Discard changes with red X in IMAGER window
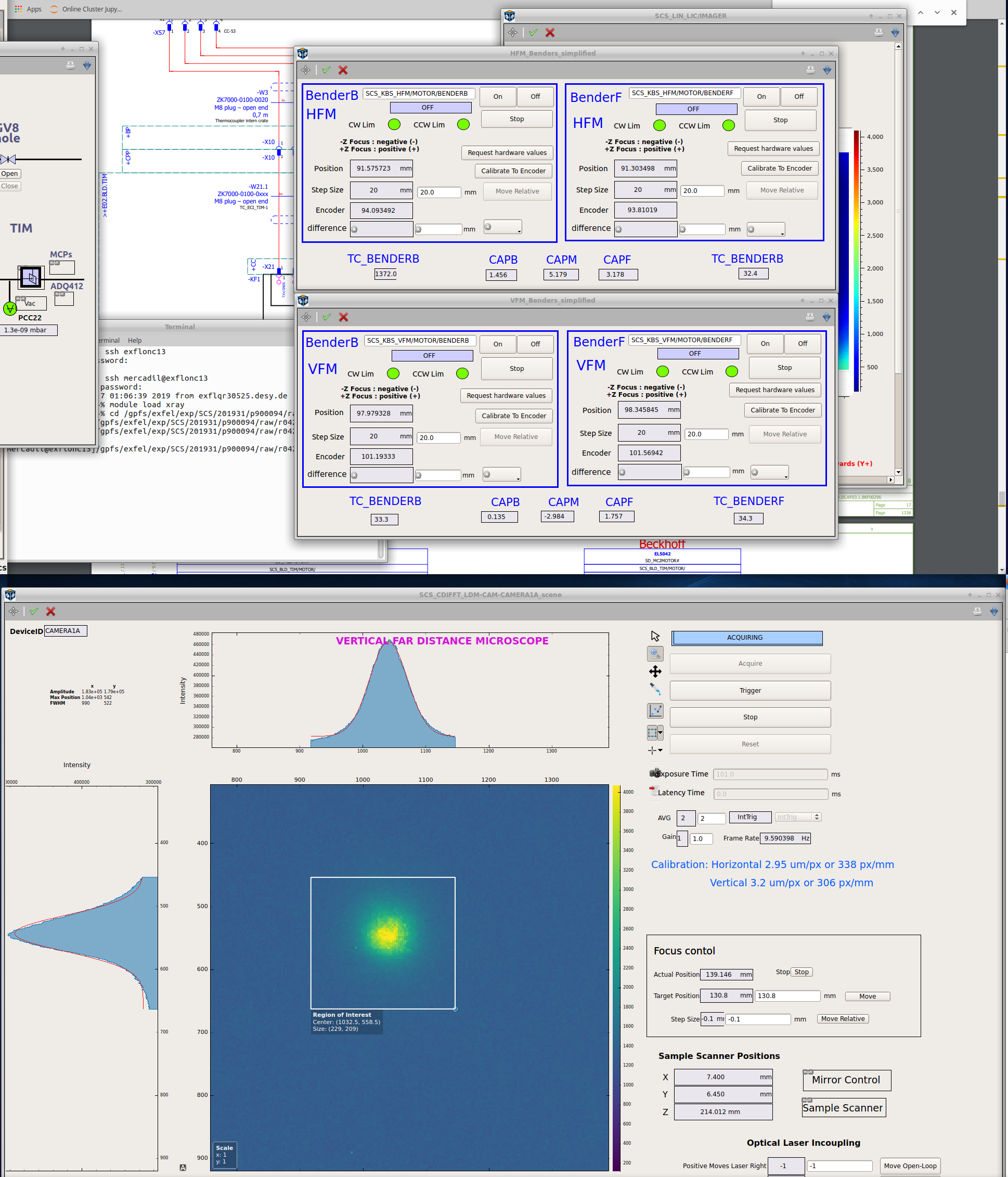 550,32
